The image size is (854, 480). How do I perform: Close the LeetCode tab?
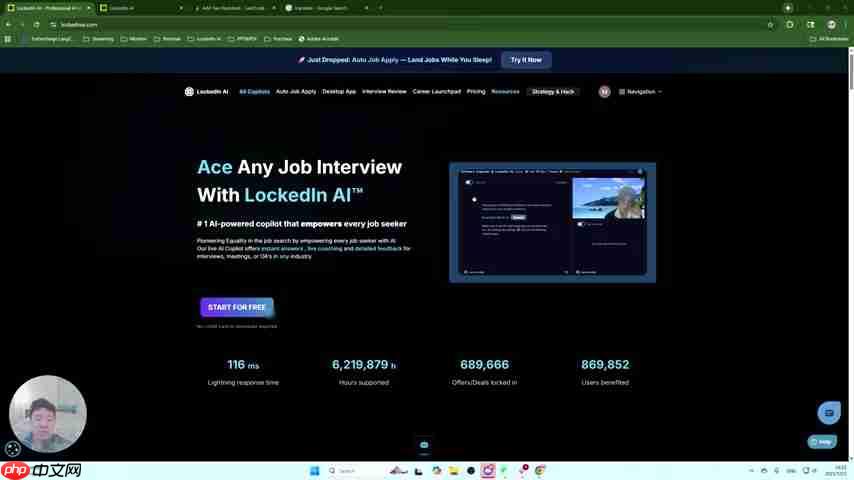pyautogui.click(x=273, y=8)
